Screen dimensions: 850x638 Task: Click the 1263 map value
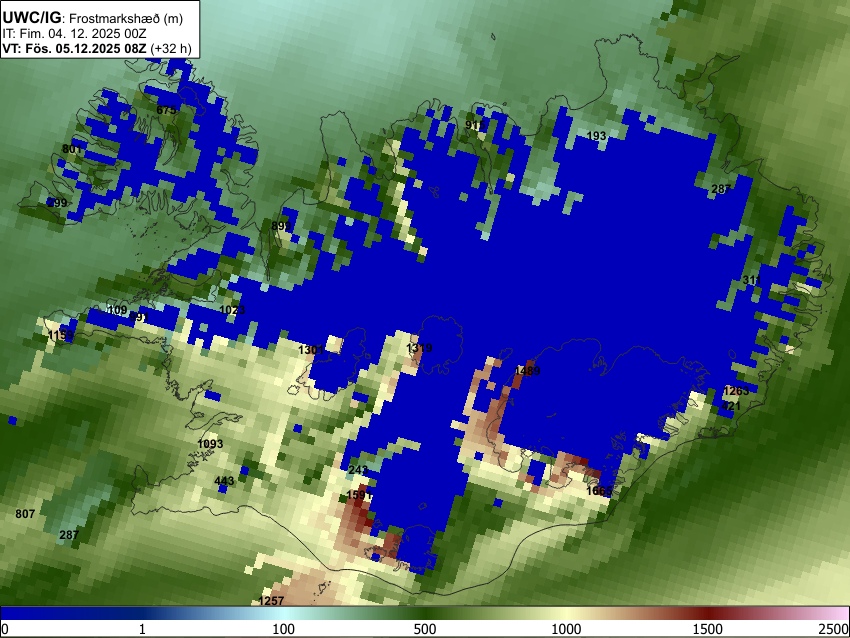tap(736, 391)
